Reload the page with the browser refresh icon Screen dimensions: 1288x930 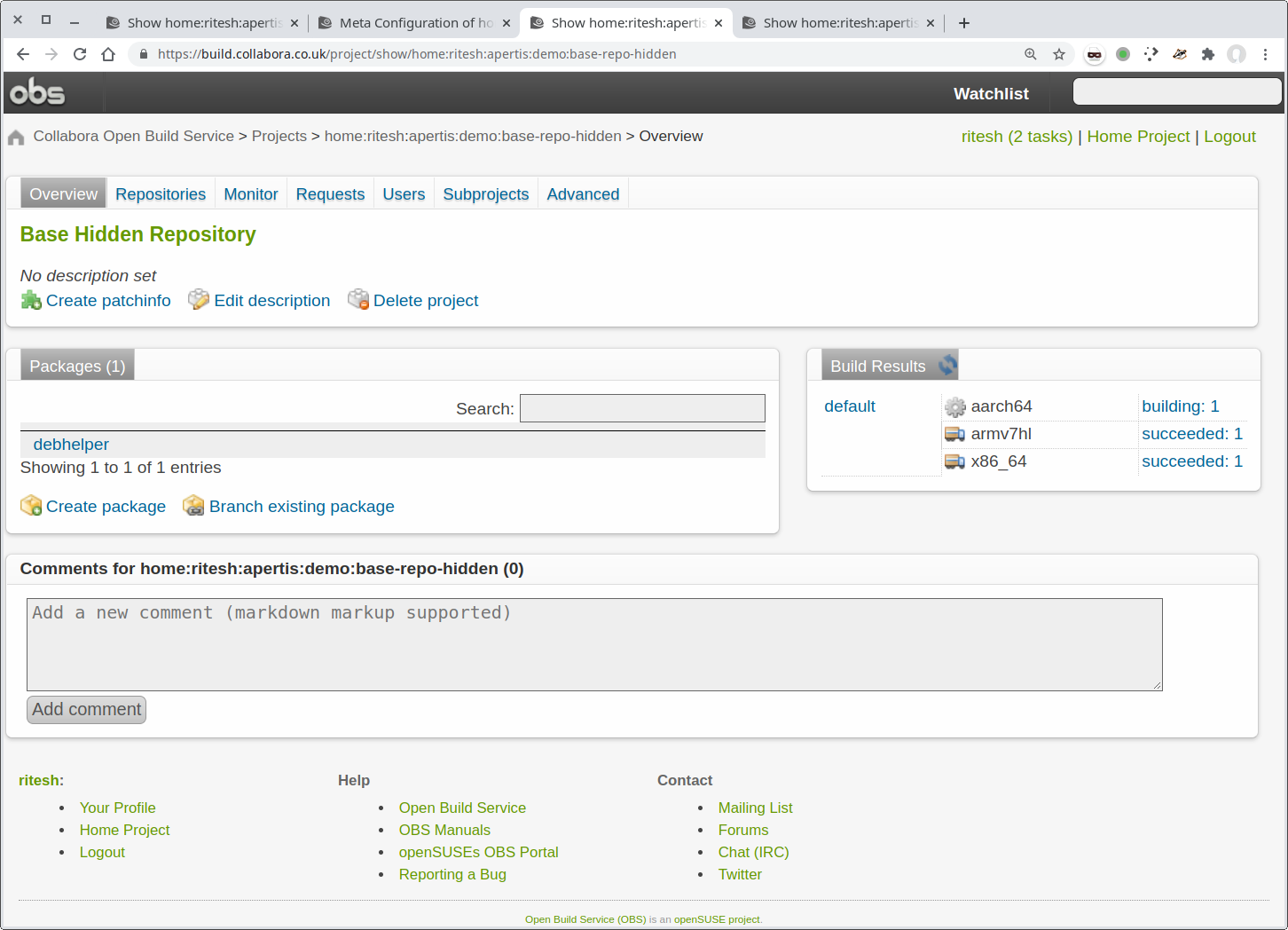[x=80, y=54]
